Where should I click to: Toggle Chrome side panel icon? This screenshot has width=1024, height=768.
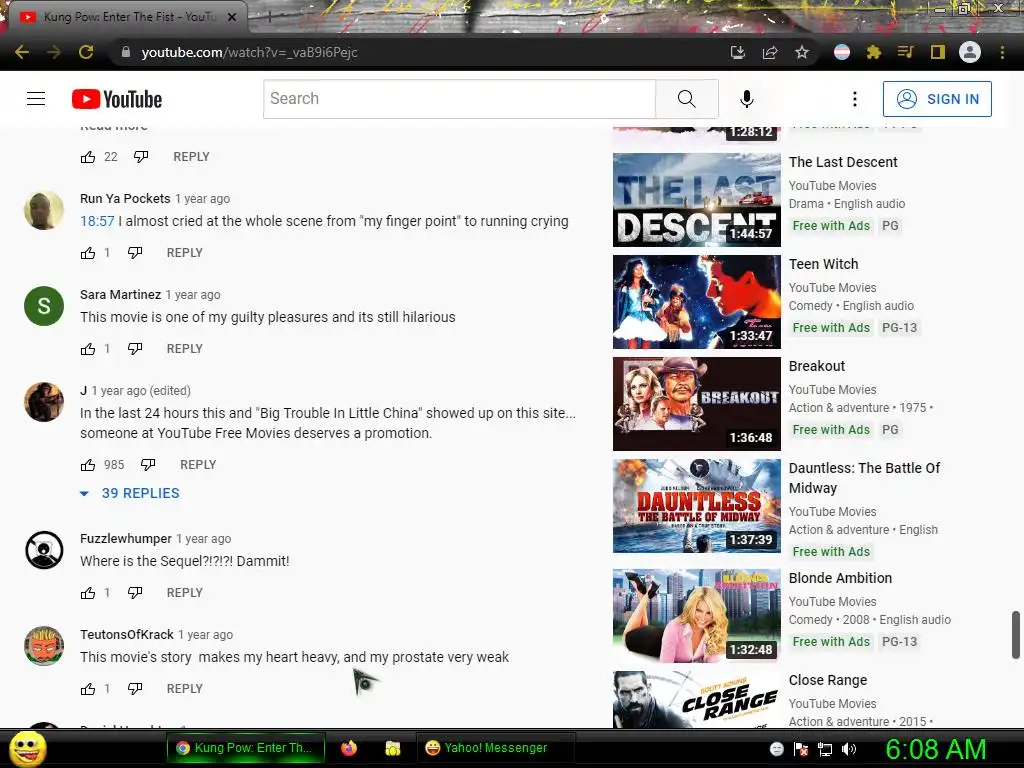(x=938, y=52)
